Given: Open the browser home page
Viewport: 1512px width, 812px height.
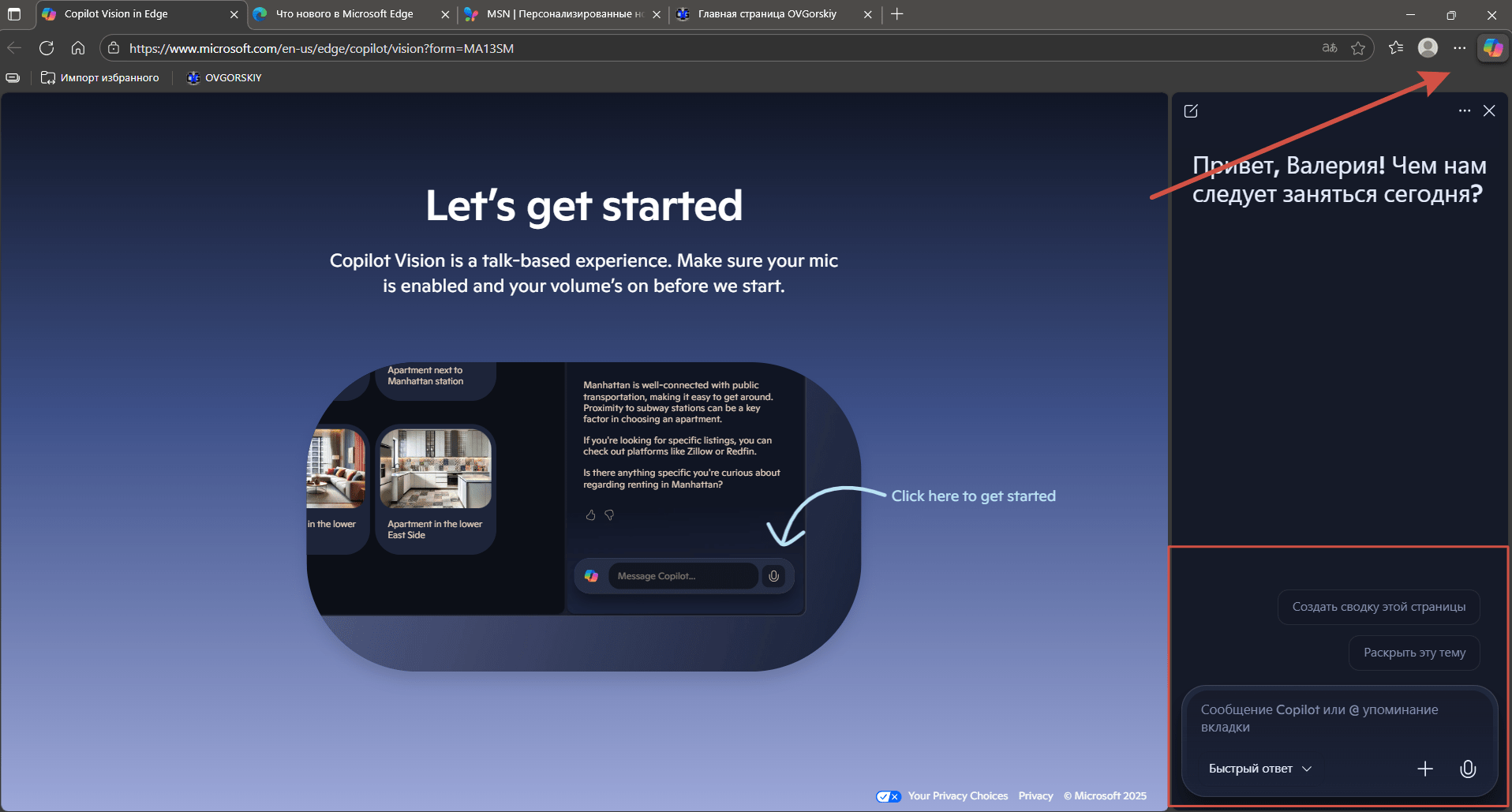Looking at the screenshot, I should pyautogui.click(x=78, y=48).
